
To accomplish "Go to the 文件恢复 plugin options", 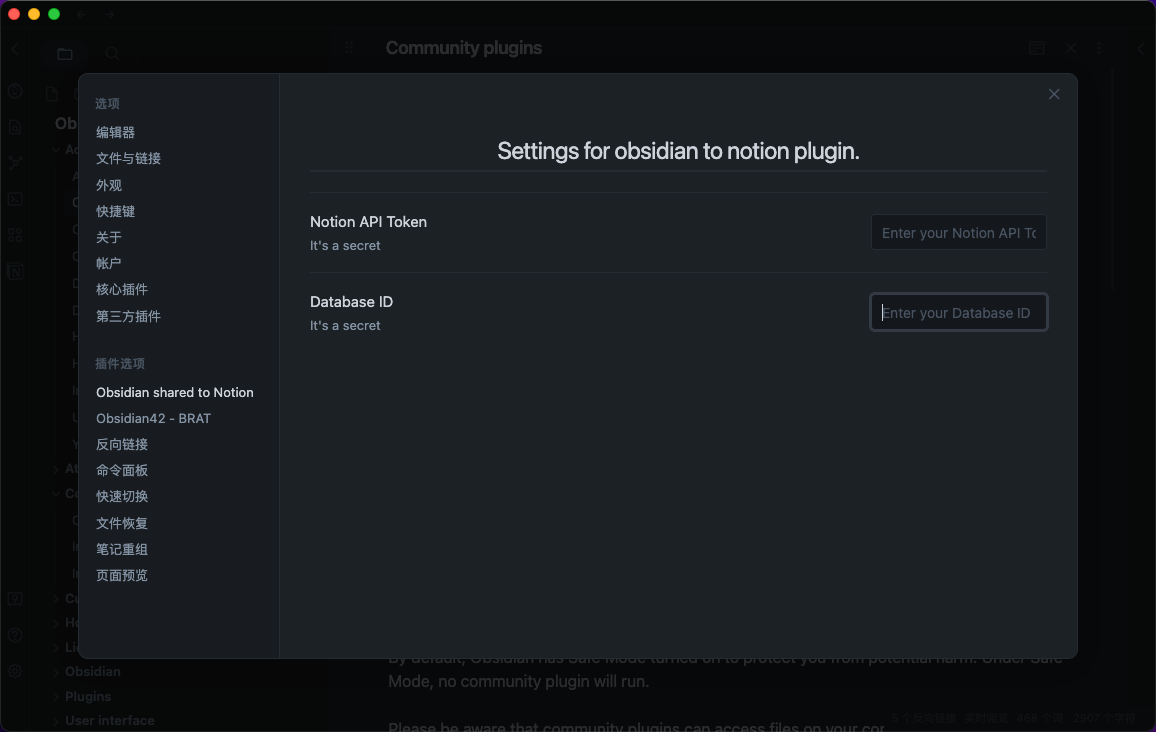I will pyautogui.click(x=122, y=523).
